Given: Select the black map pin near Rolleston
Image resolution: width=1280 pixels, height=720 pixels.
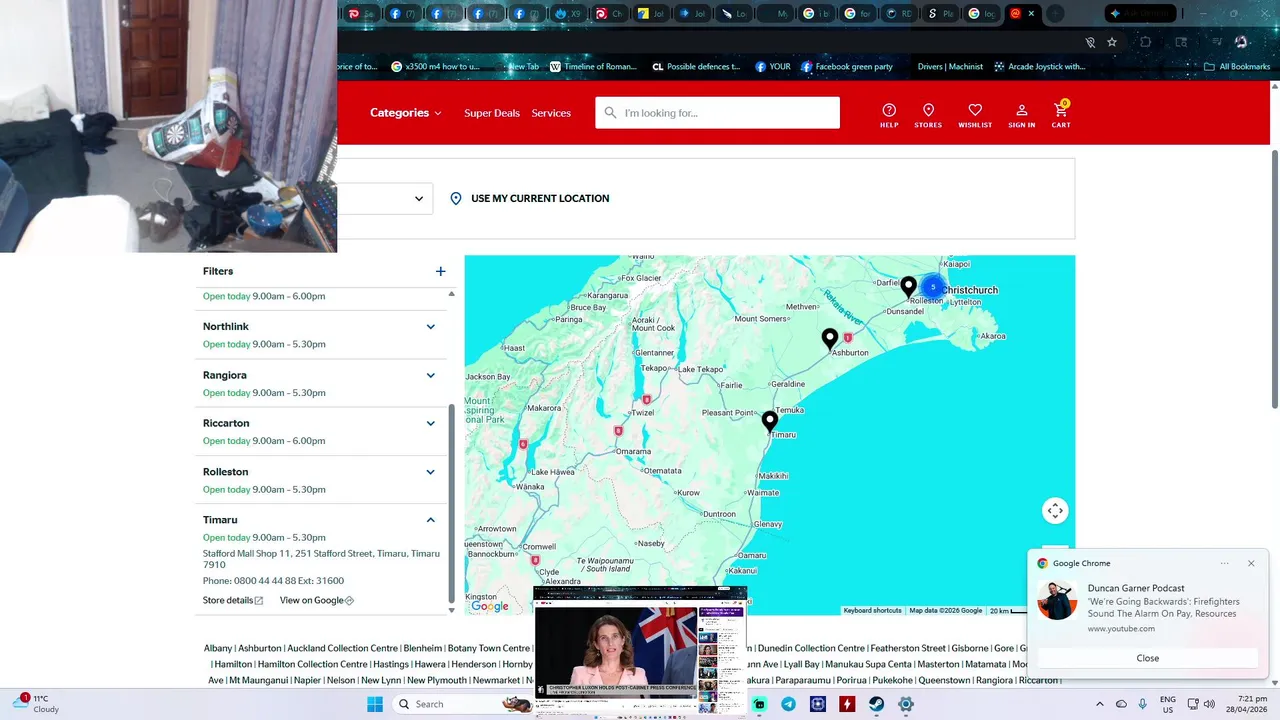Looking at the screenshot, I should [908, 287].
